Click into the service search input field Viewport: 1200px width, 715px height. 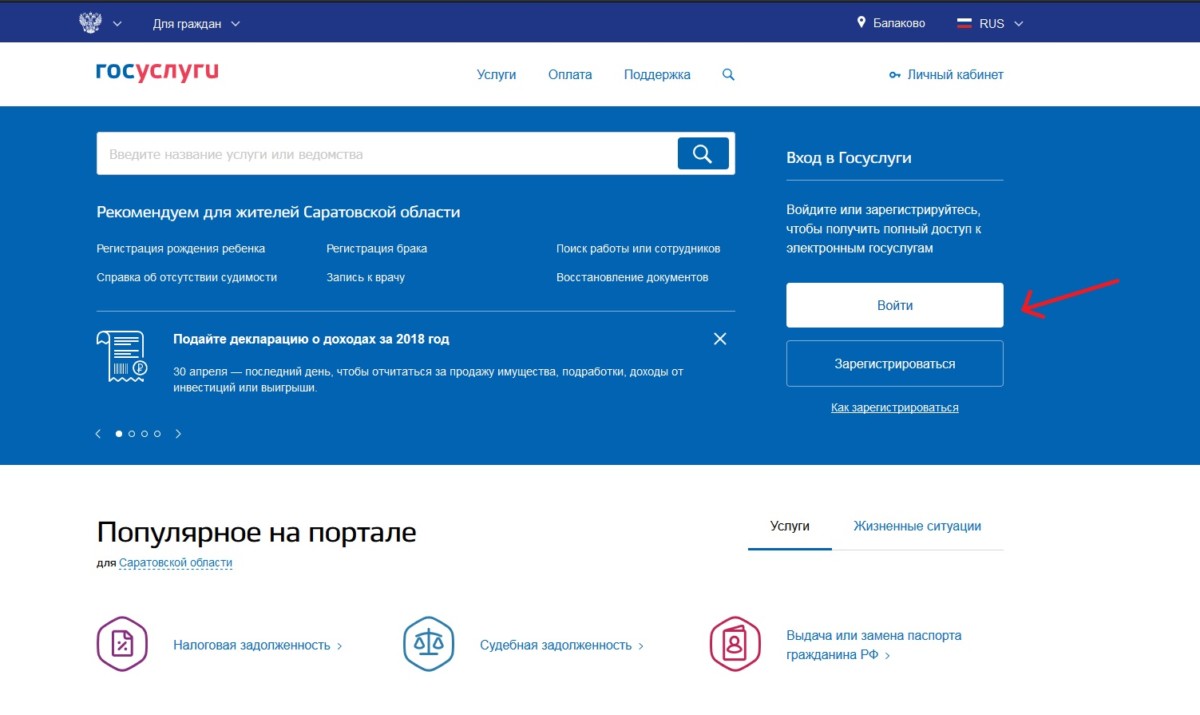click(x=385, y=154)
